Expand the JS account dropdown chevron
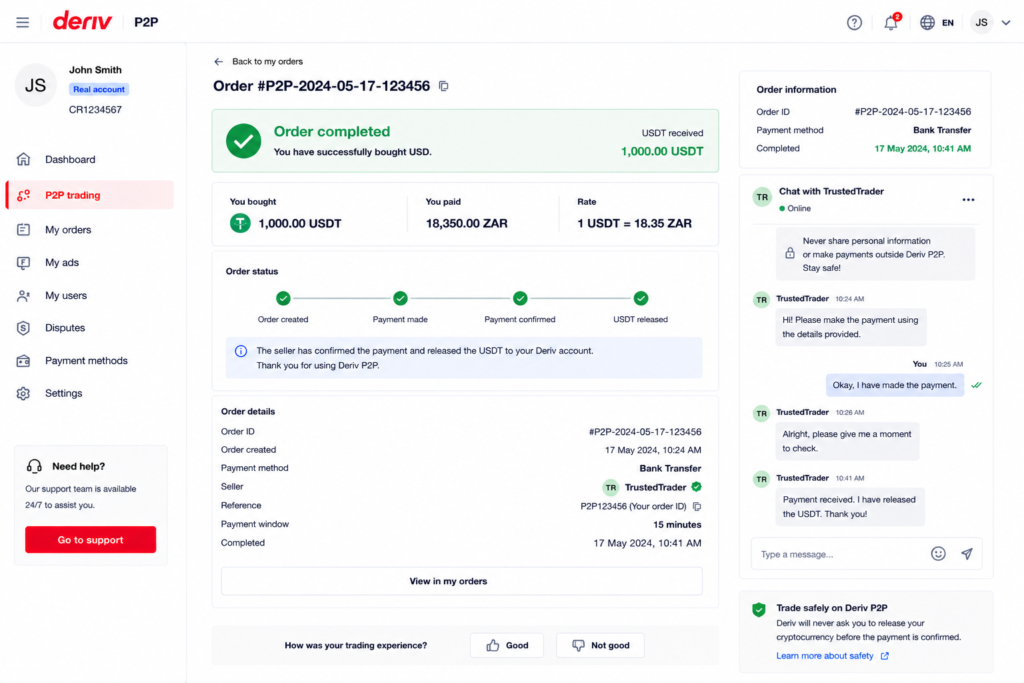The height and width of the screenshot is (683, 1024). [x=1006, y=22]
